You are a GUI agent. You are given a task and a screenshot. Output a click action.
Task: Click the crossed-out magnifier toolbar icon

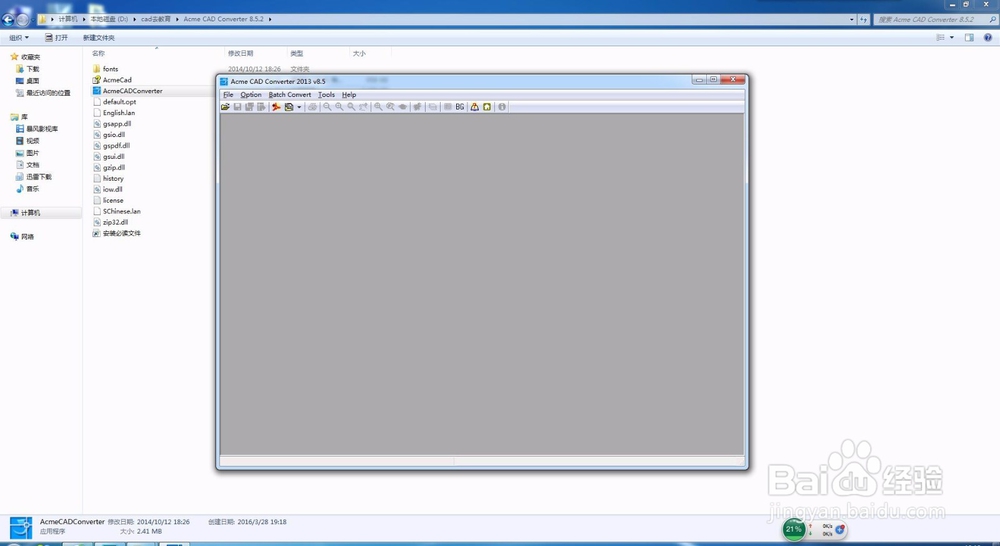(x=390, y=107)
